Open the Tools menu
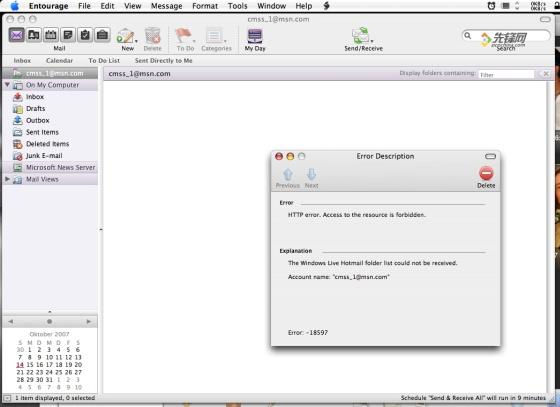The width and height of the screenshot is (560, 407). [238, 6]
